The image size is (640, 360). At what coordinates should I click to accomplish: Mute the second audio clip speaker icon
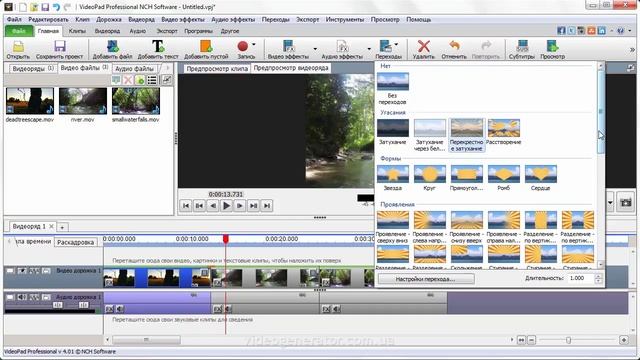coord(228,309)
